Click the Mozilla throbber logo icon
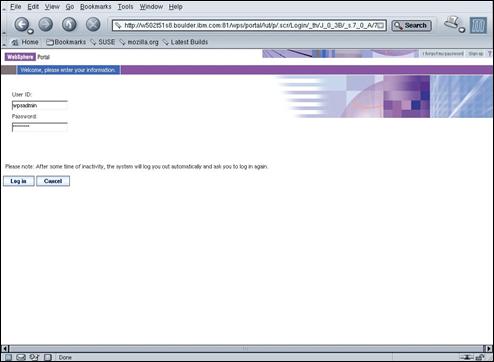494x362 pixels. 478,25
